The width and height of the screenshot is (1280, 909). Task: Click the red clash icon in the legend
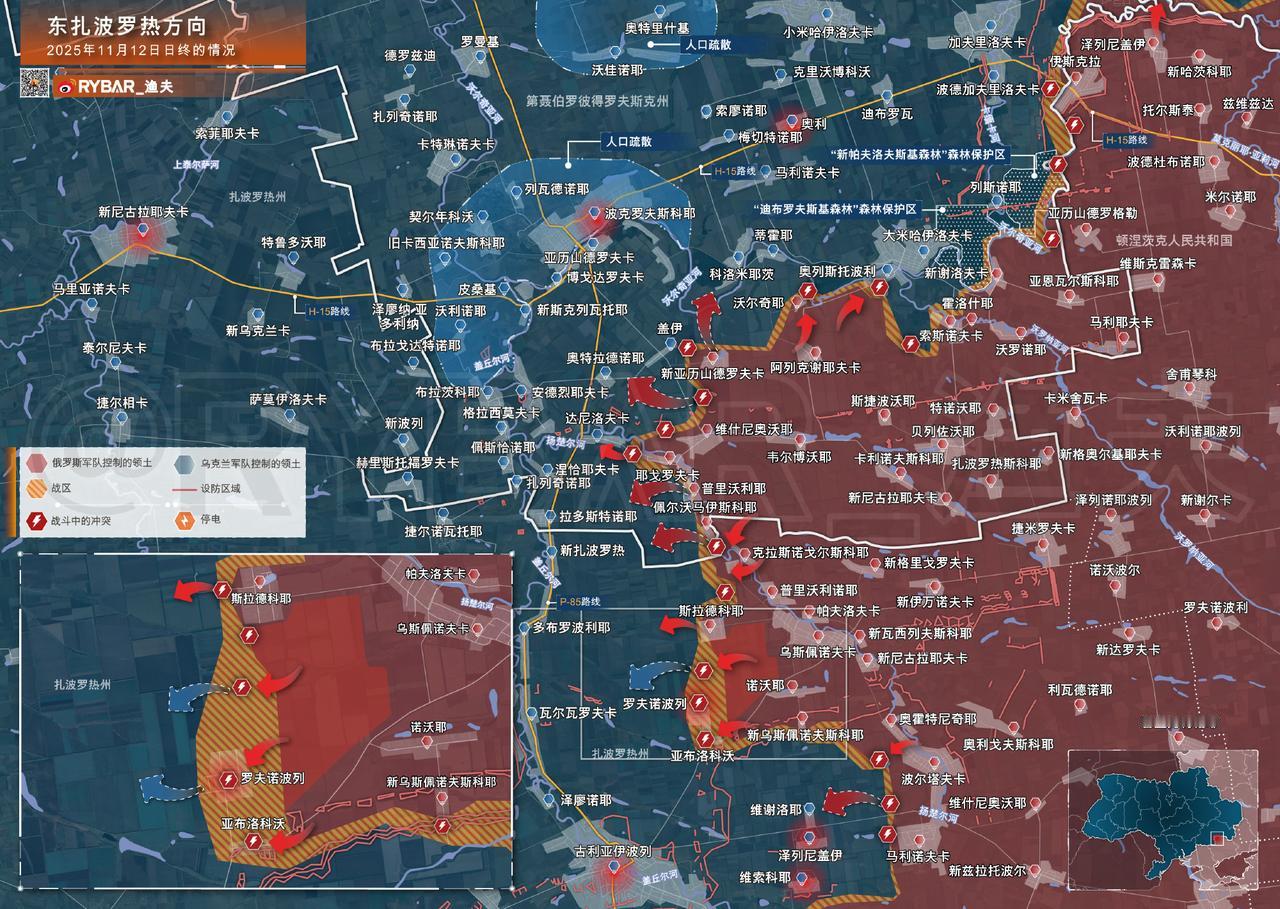pos(36,520)
